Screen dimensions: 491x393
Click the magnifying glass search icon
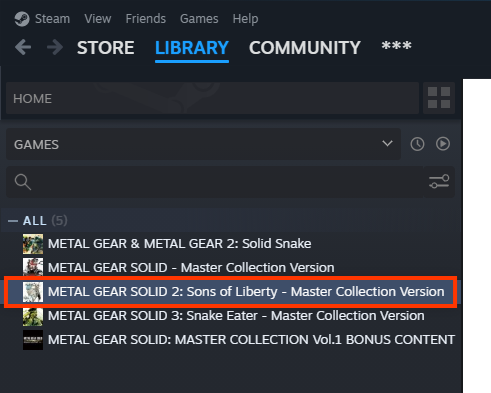pyautogui.click(x=23, y=182)
